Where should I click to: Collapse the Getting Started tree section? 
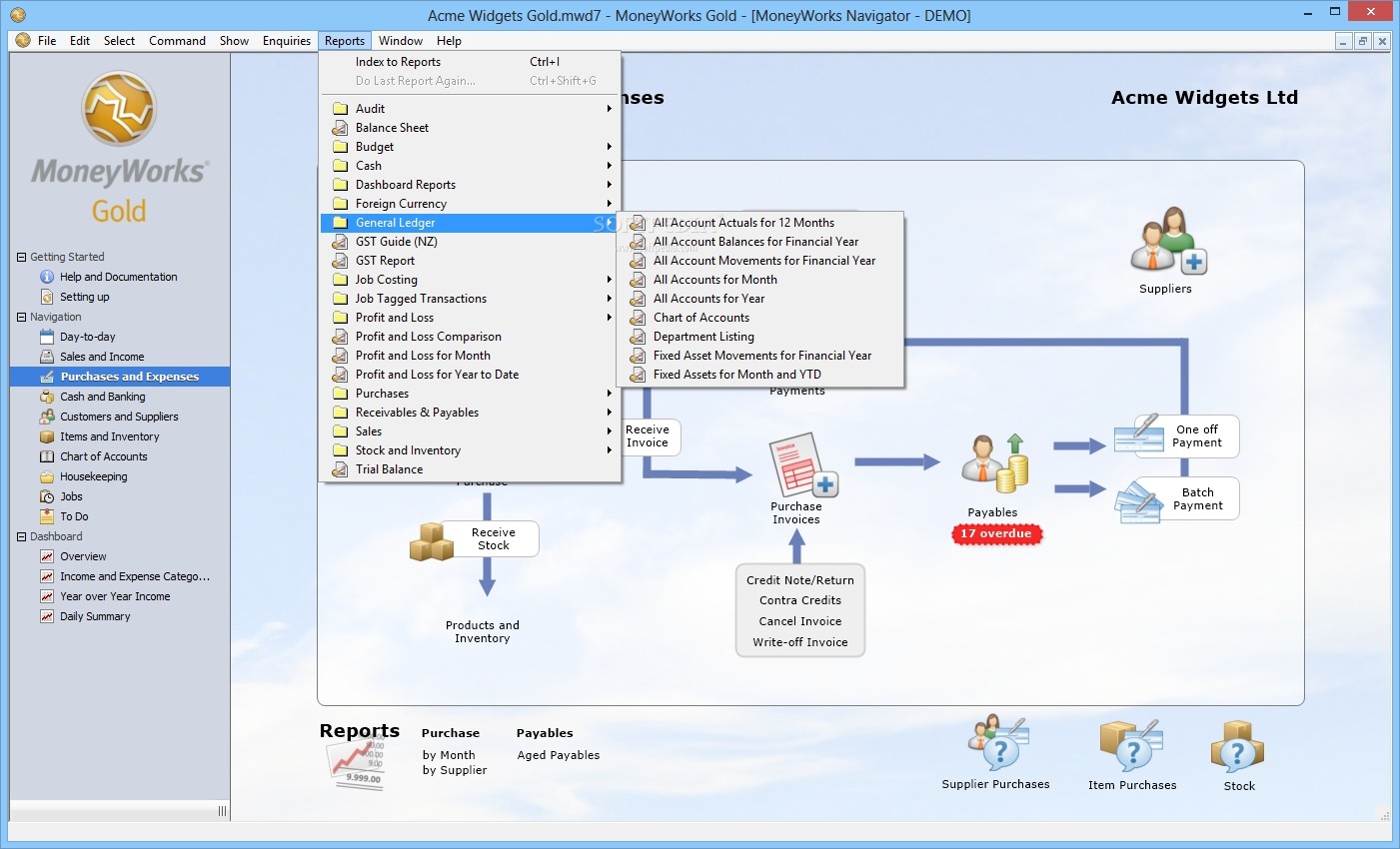pyautogui.click(x=21, y=257)
